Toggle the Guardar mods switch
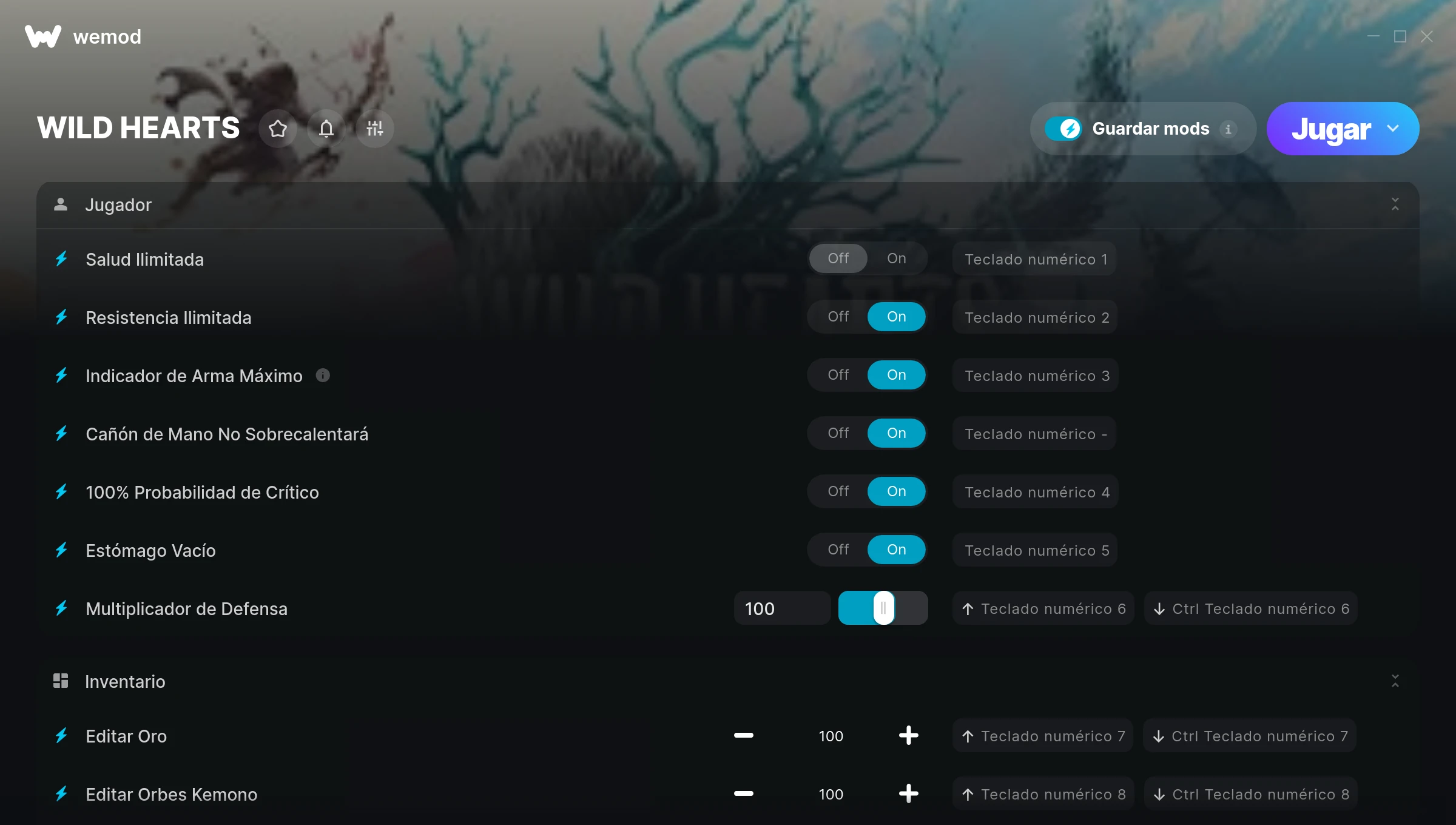 [x=1063, y=129]
